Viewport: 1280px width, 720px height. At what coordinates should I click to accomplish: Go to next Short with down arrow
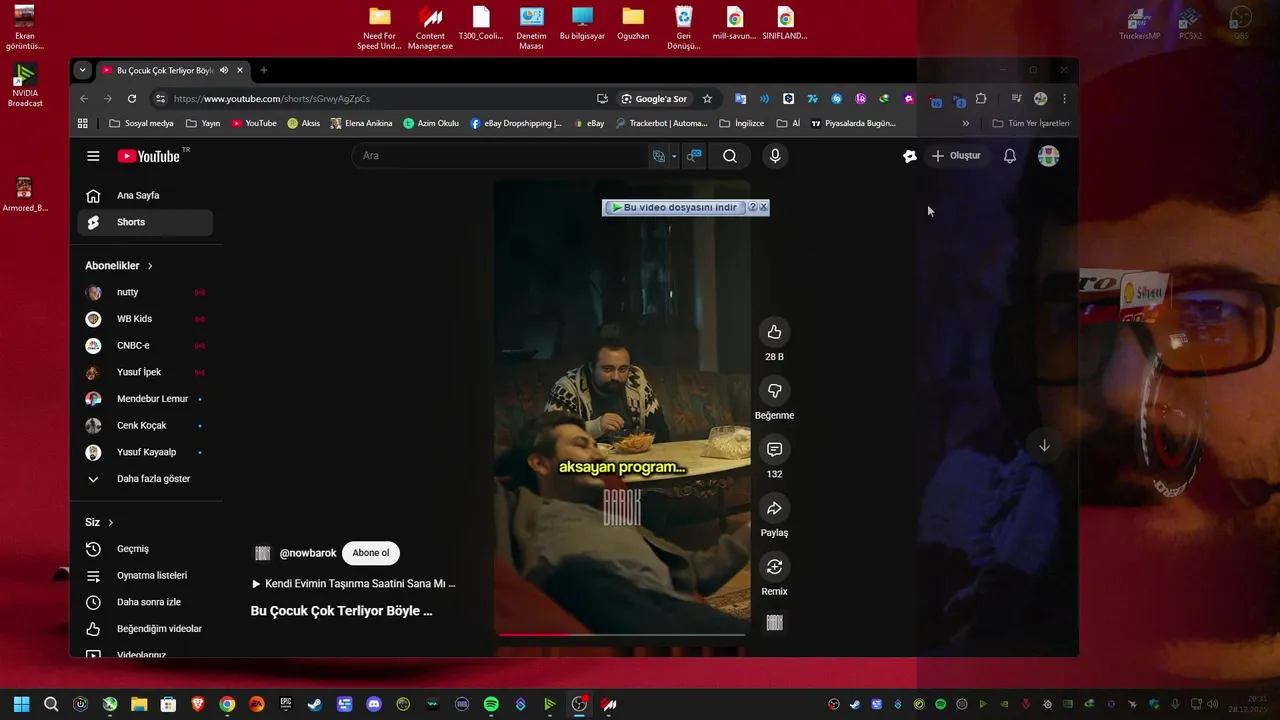tap(1044, 446)
